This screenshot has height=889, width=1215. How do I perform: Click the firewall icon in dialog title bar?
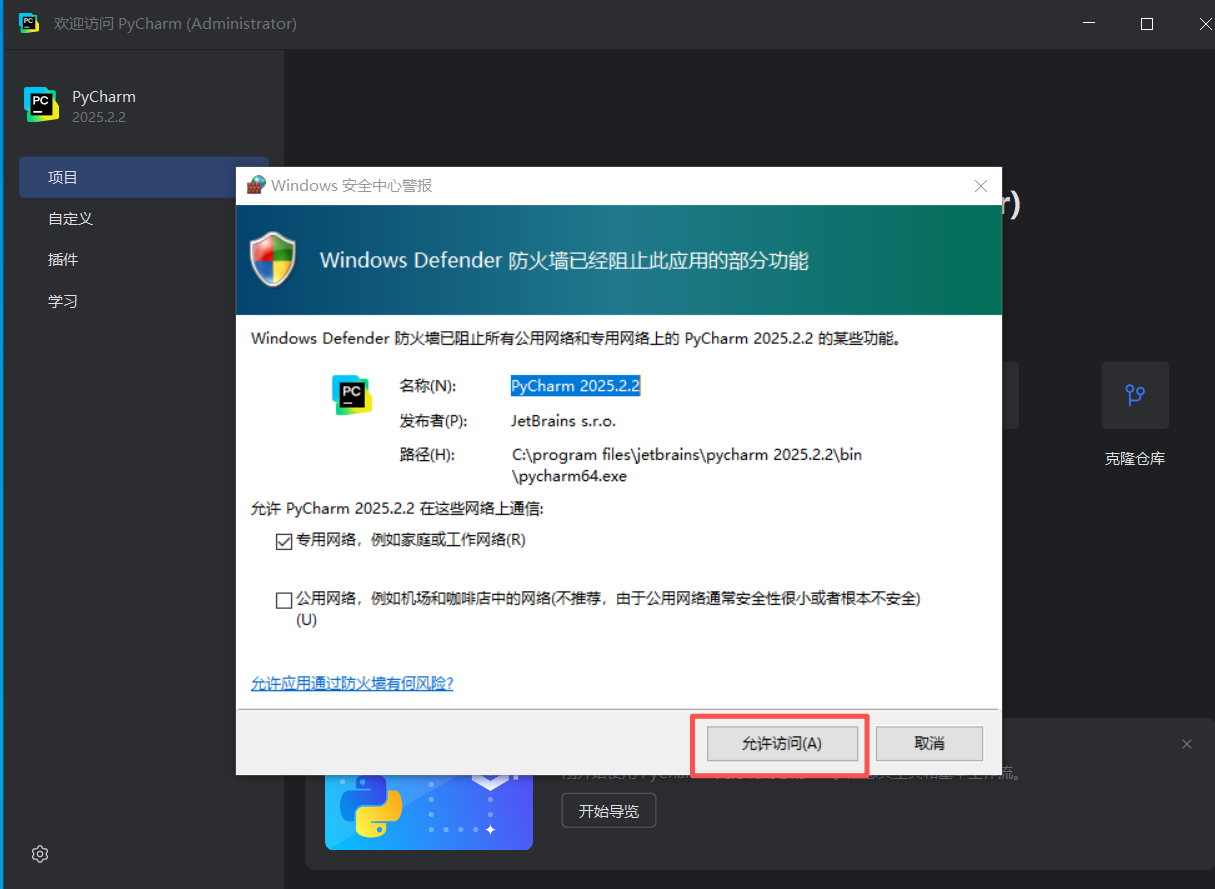click(256, 185)
